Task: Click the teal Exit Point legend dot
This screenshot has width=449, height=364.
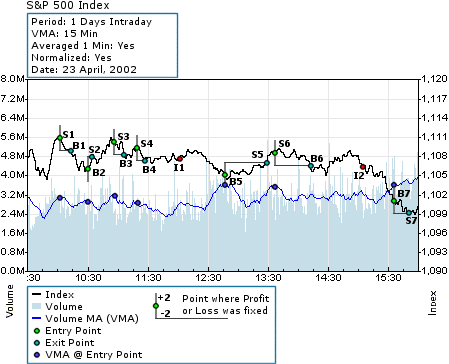Action: tap(37, 343)
